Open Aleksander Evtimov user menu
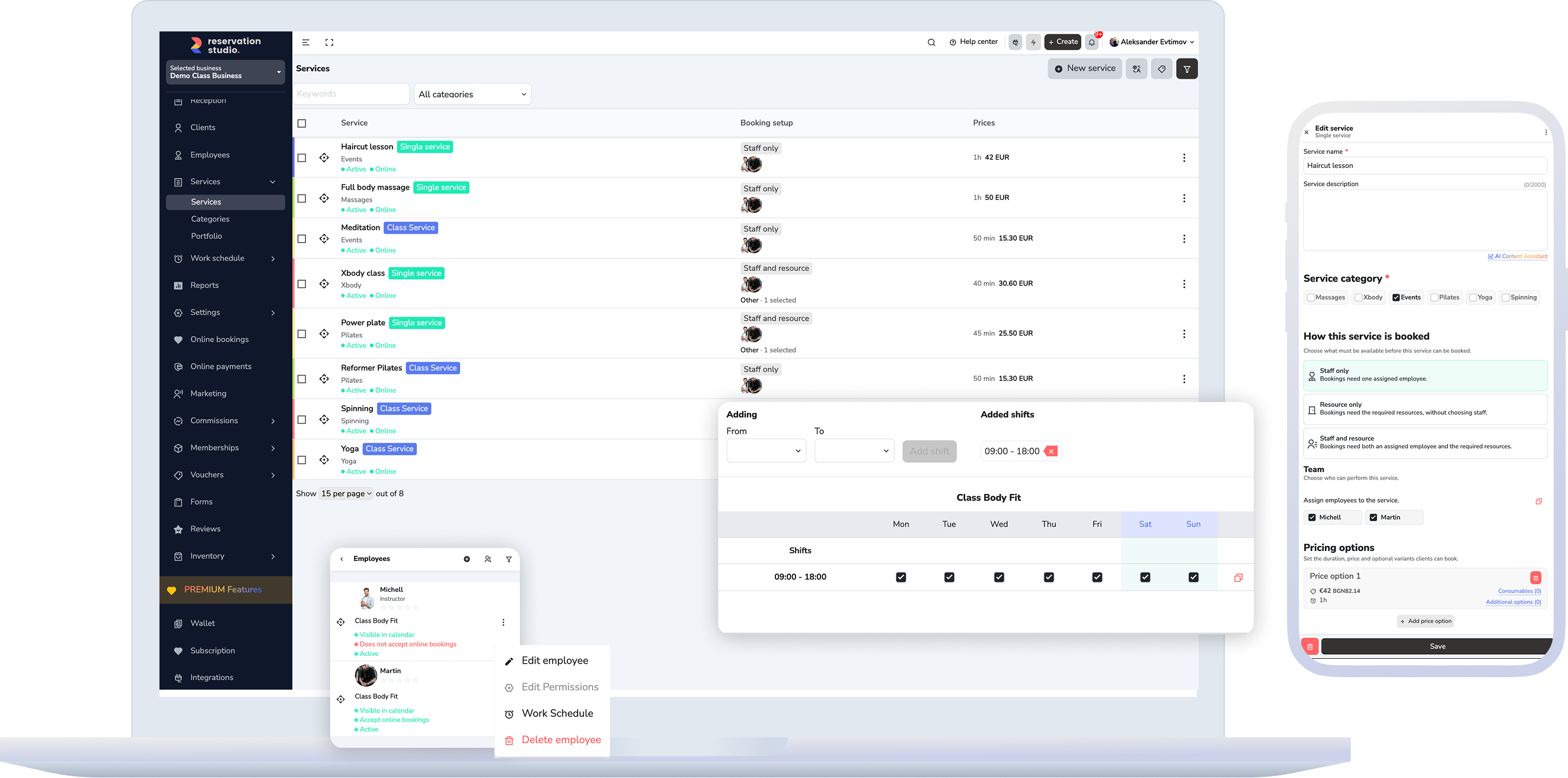The height and width of the screenshot is (778, 1568). coord(1152,42)
